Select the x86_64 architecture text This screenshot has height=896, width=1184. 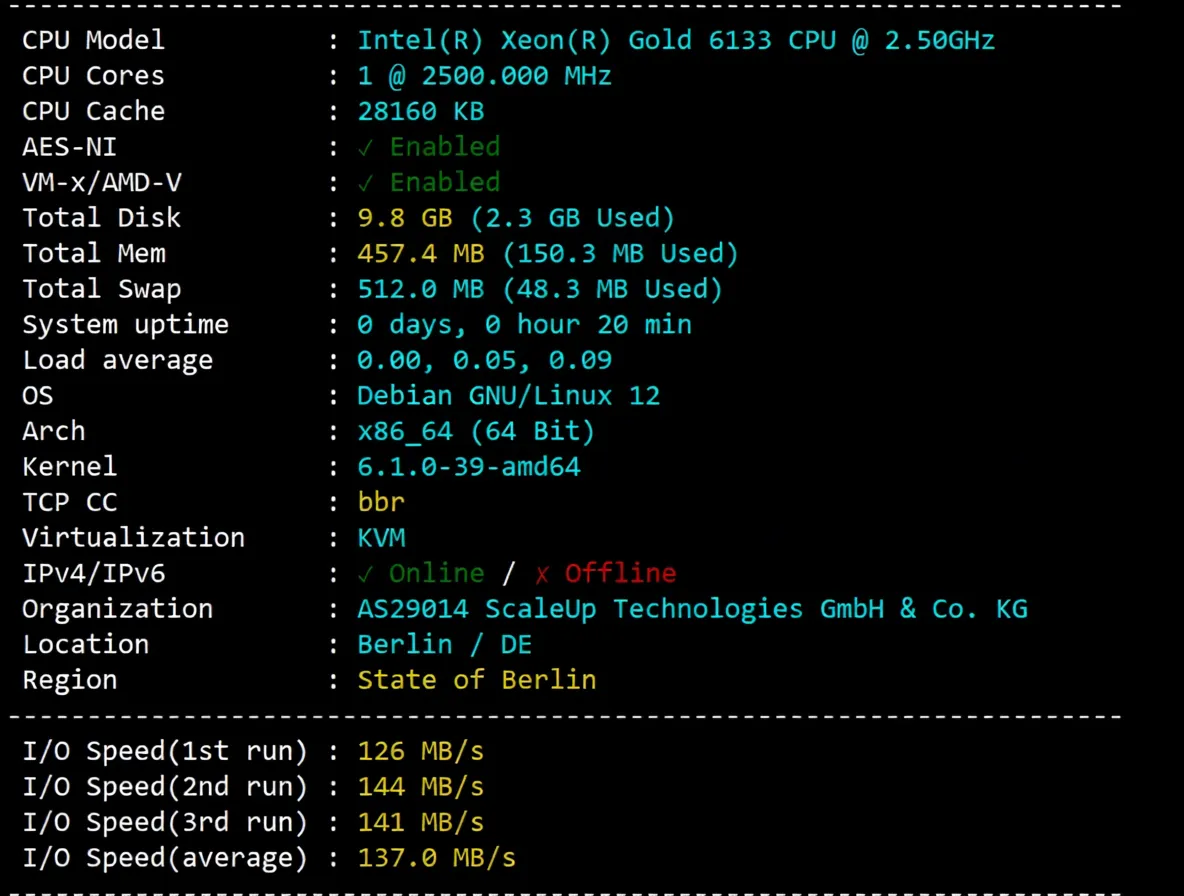tap(405, 431)
